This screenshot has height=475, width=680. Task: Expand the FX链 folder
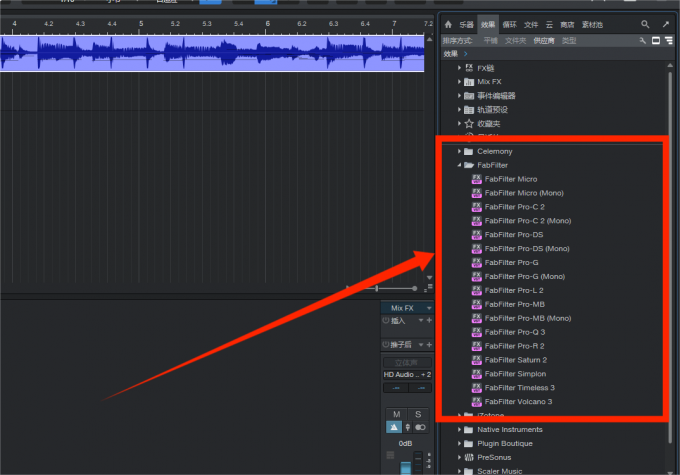459,68
